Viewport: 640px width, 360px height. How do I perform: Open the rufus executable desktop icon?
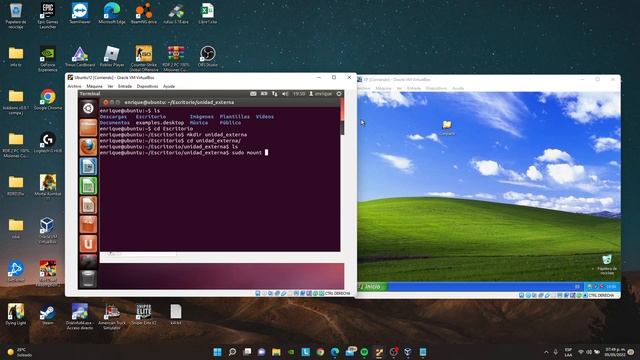(x=176, y=13)
